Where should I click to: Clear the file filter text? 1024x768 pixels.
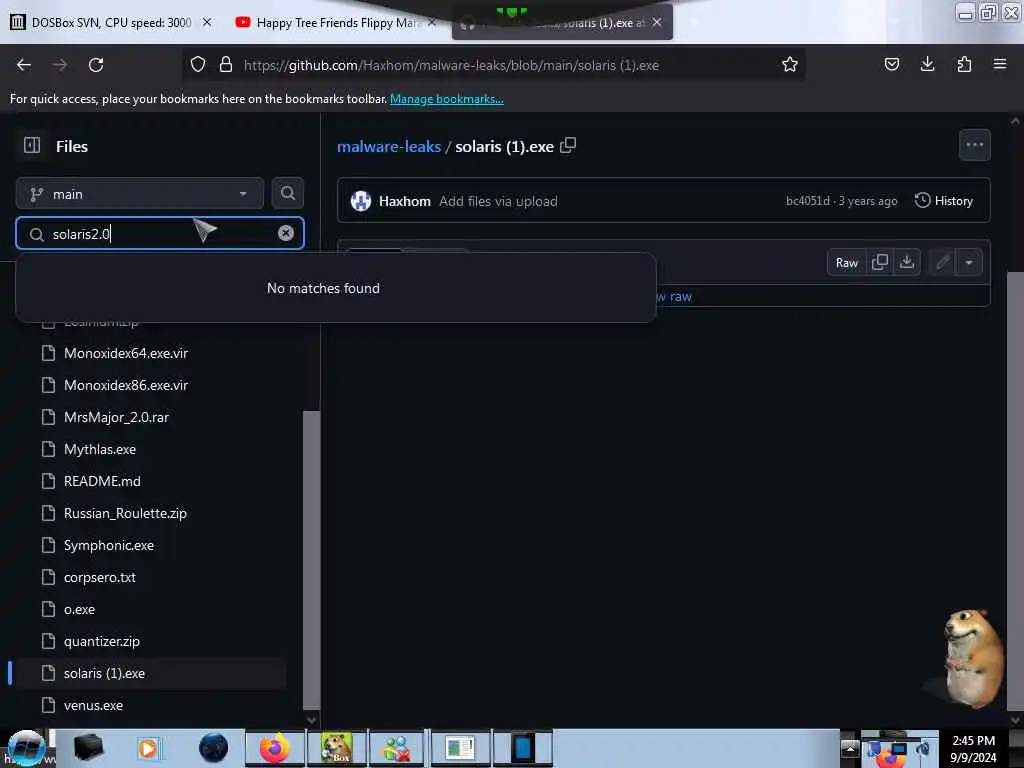(x=285, y=233)
